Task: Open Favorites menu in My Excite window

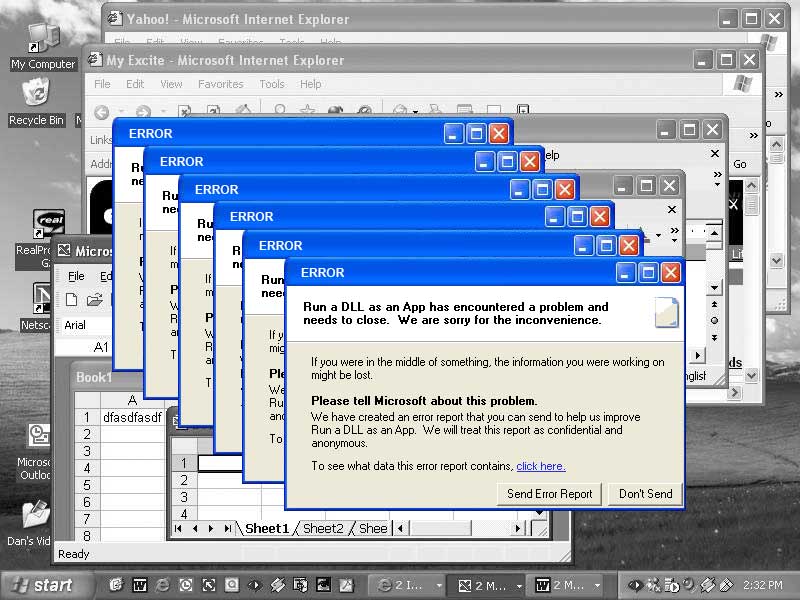Action: point(220,84)
